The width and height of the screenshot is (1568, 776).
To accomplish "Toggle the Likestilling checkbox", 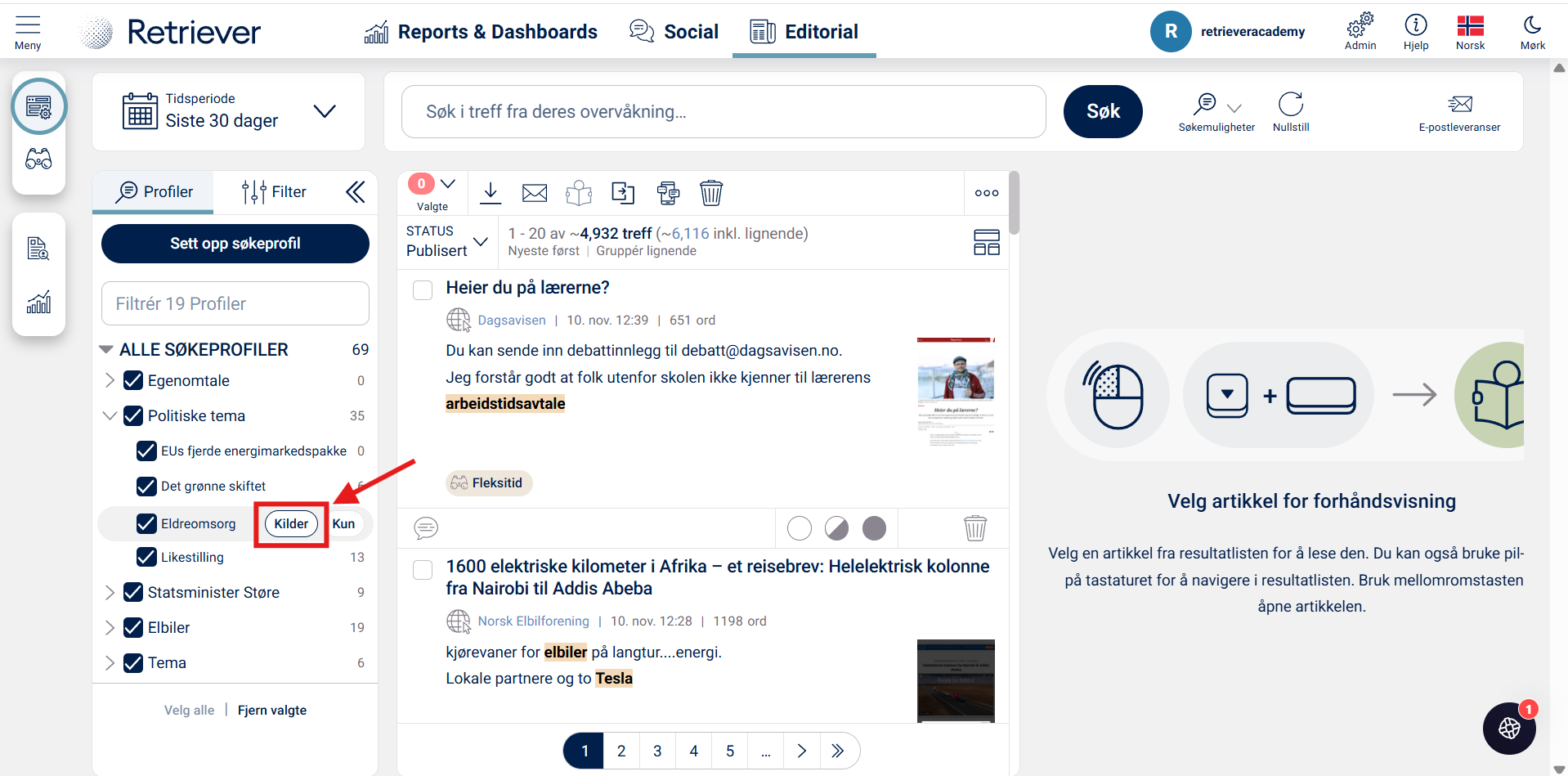I will pyautogui.click(x=146, y=557).
